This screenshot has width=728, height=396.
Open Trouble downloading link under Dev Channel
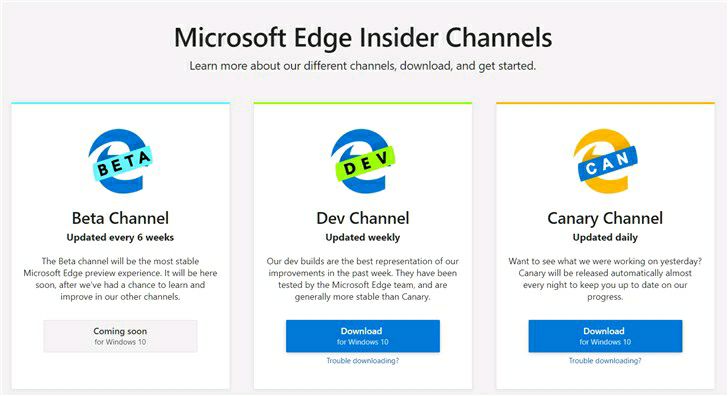coord(363,361)
